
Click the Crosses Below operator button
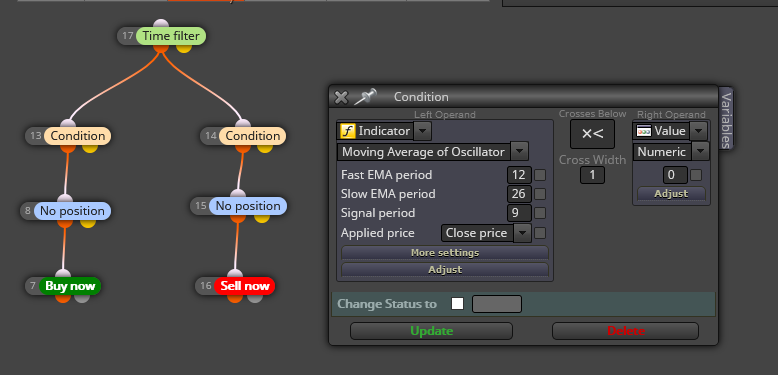click(x=592, y=134)
